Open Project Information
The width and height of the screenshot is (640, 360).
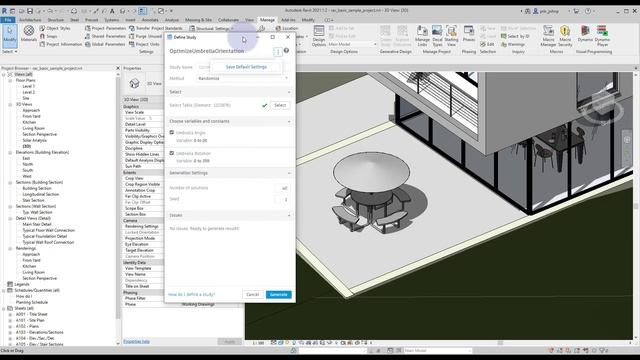tap(61, 44)
